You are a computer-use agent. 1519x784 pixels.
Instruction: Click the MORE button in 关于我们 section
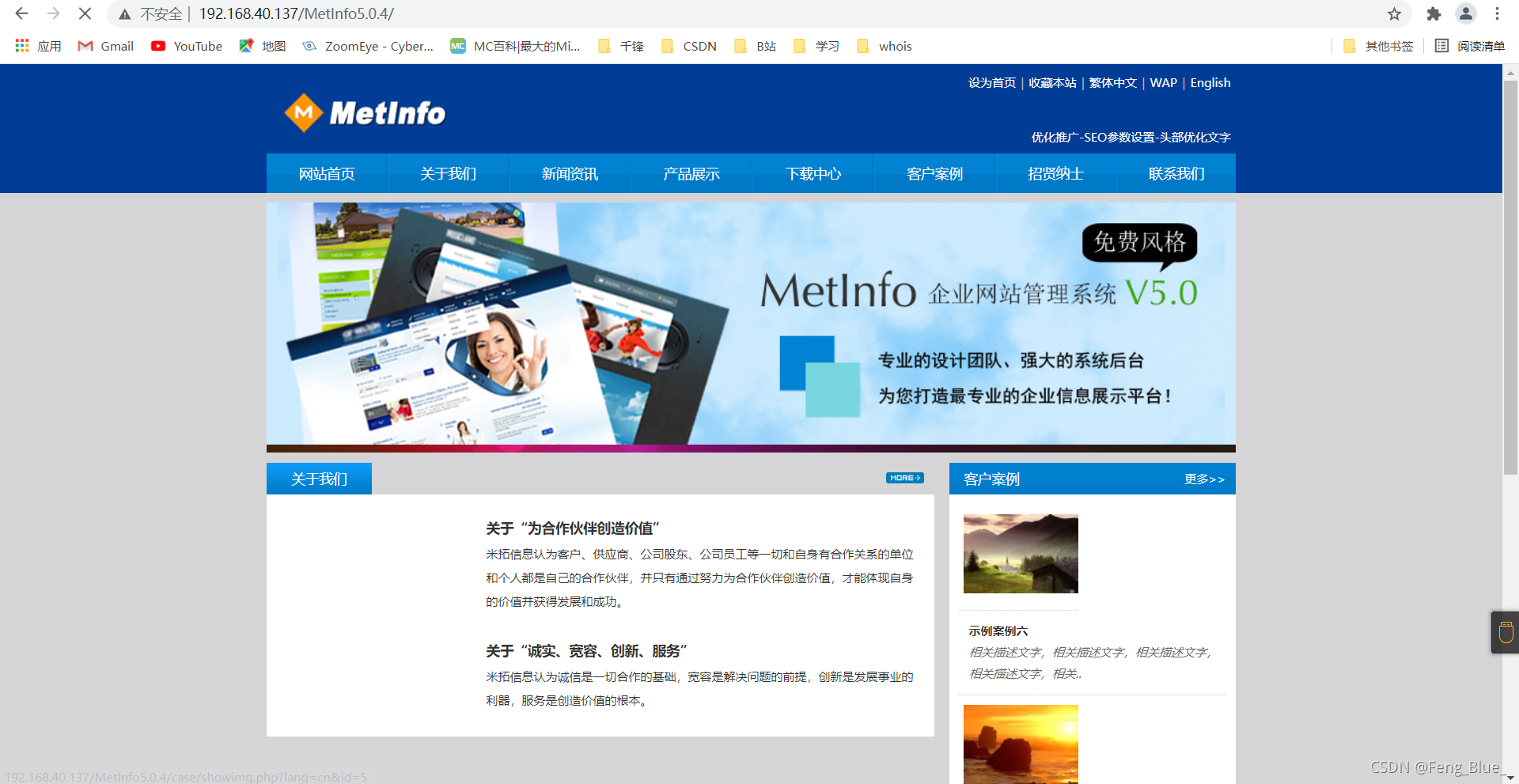[x=904, y=478]
